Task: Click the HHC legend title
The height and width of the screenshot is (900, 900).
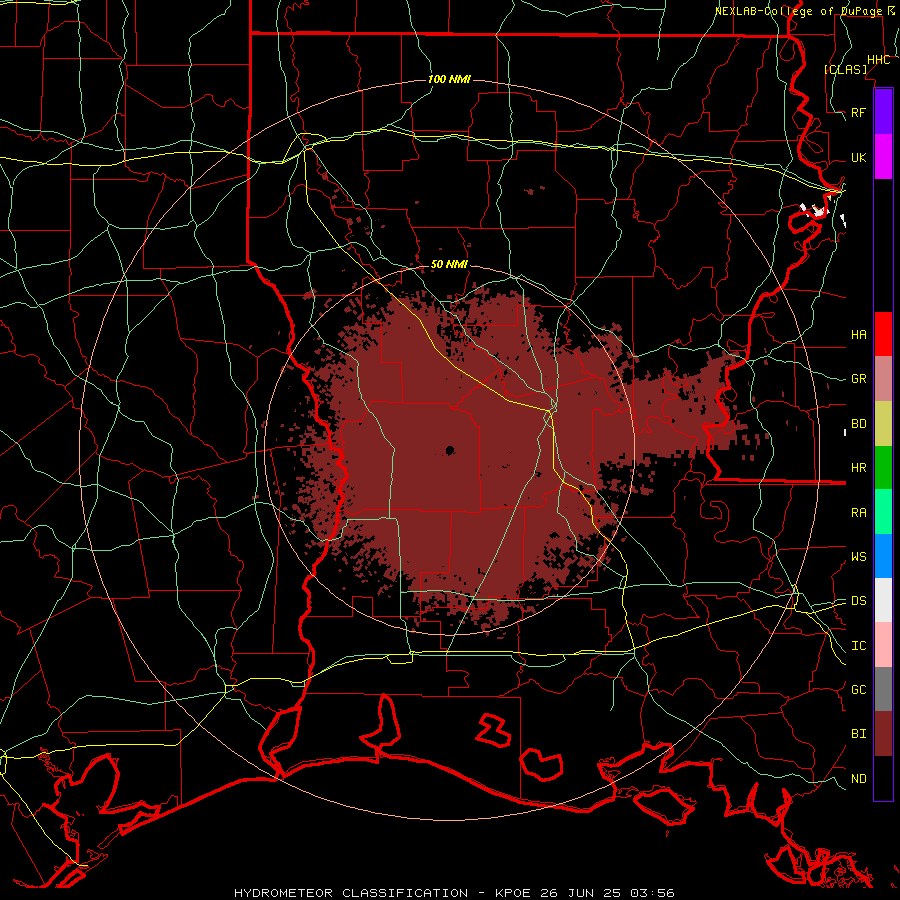Action: (879, 60)
